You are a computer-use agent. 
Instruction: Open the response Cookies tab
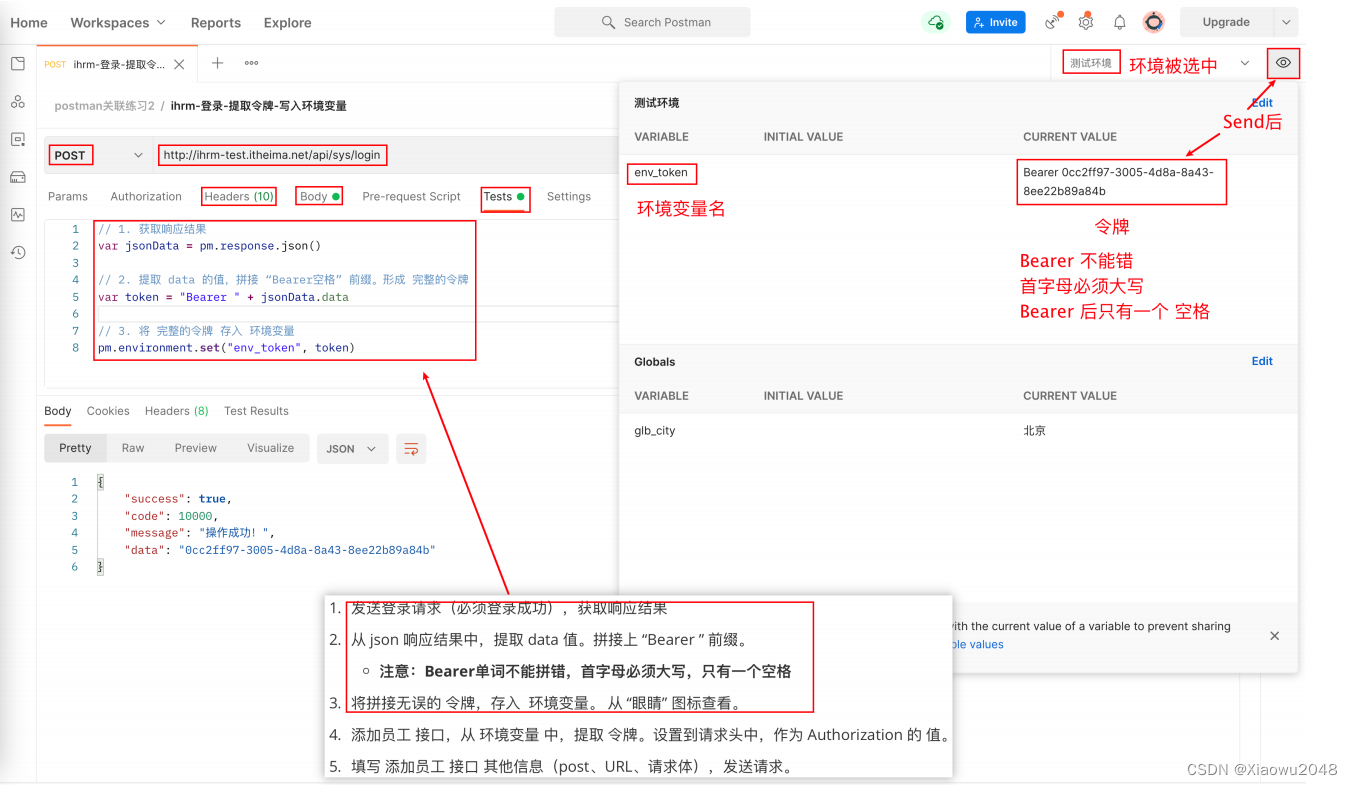[x=108, y=411]
